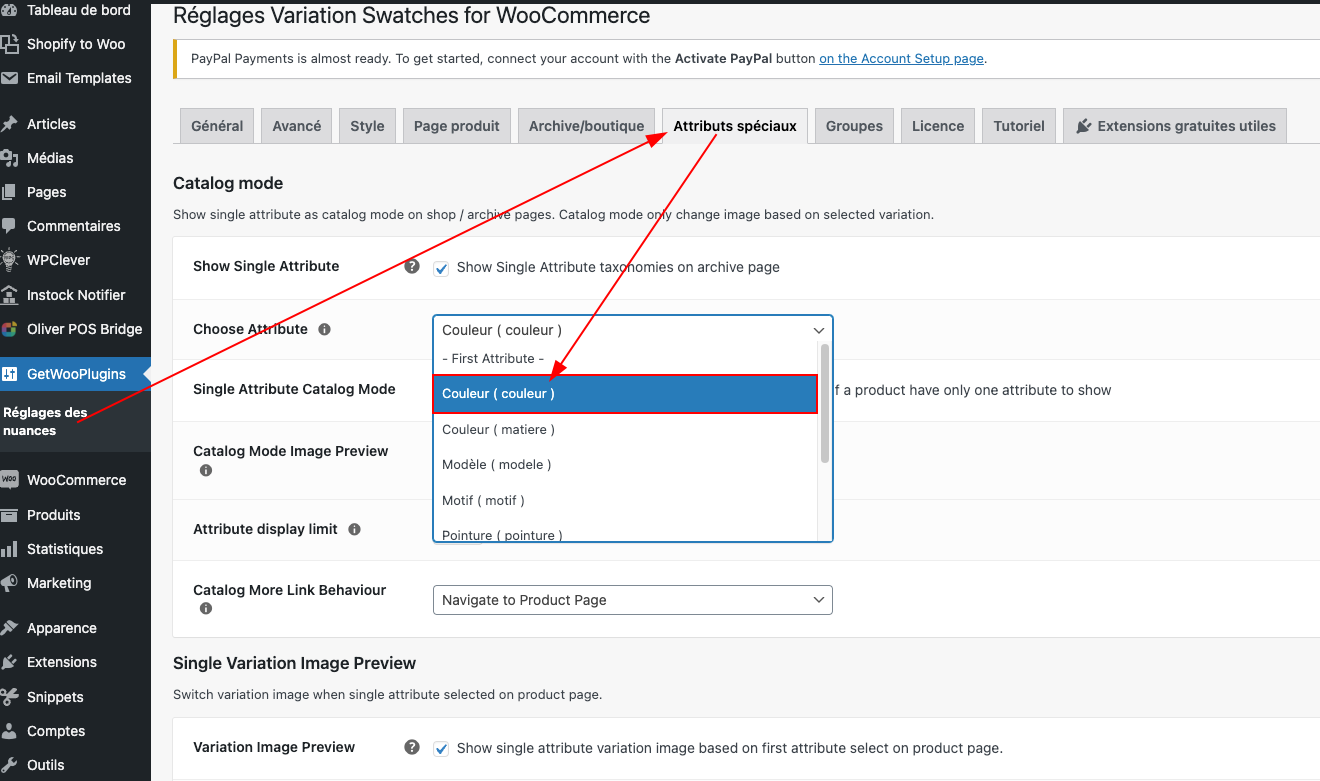
Task: Click the WPClever lightbulb icon
Action: [9, 260]
